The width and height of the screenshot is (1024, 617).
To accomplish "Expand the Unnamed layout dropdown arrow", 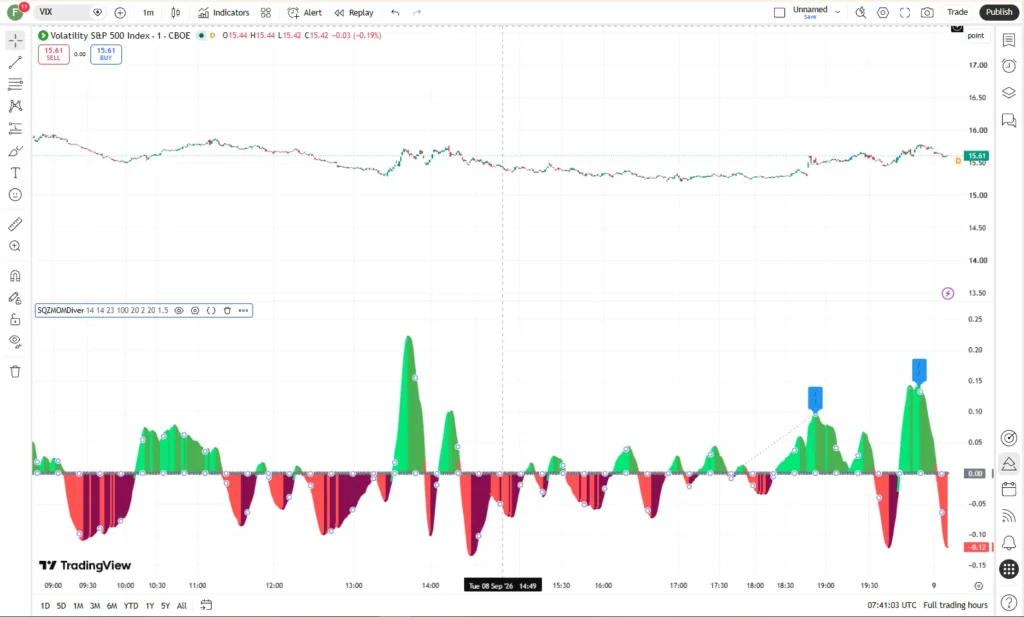I will tap(837, 12).
